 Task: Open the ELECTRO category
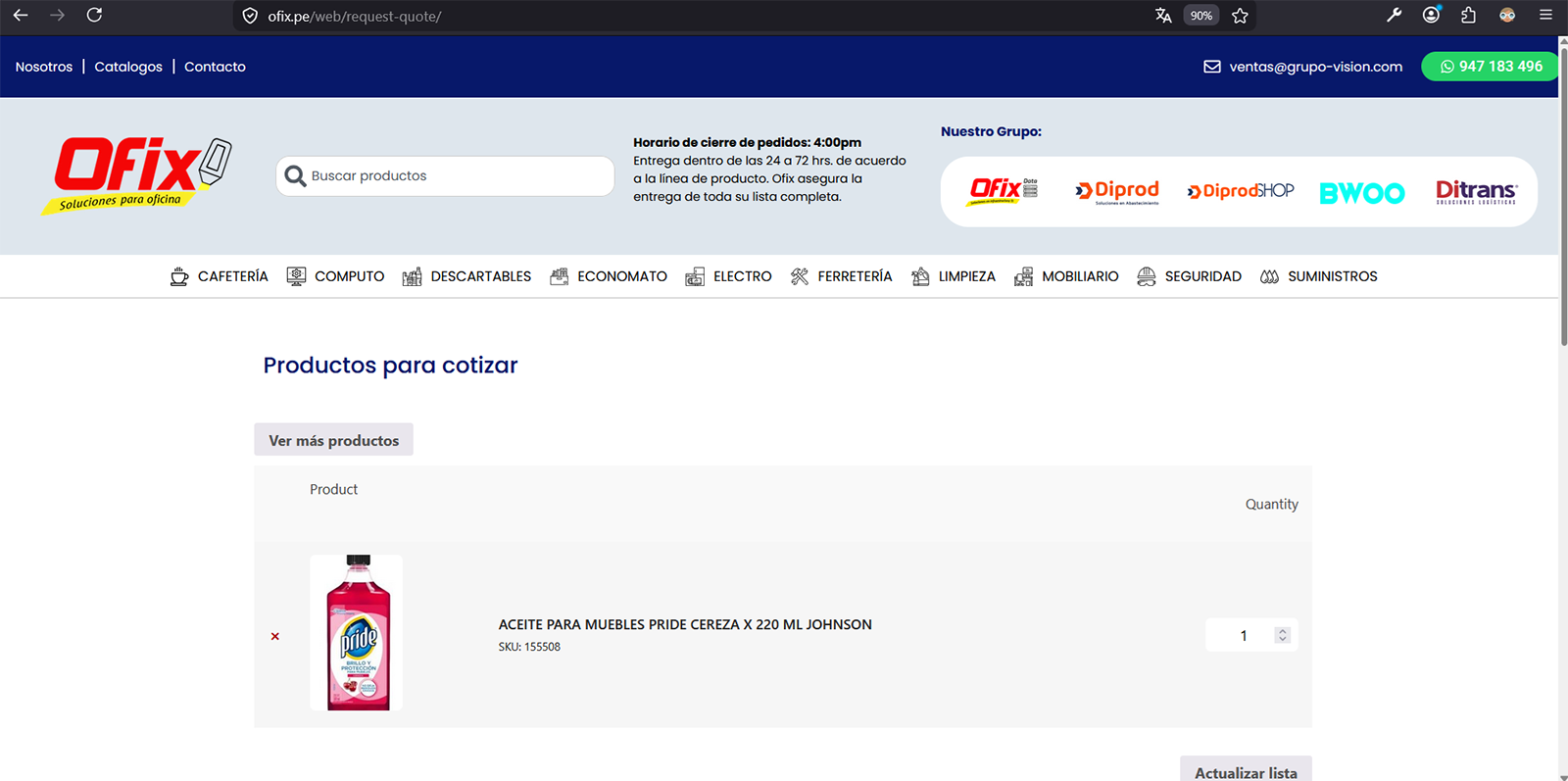pos(728,276)
